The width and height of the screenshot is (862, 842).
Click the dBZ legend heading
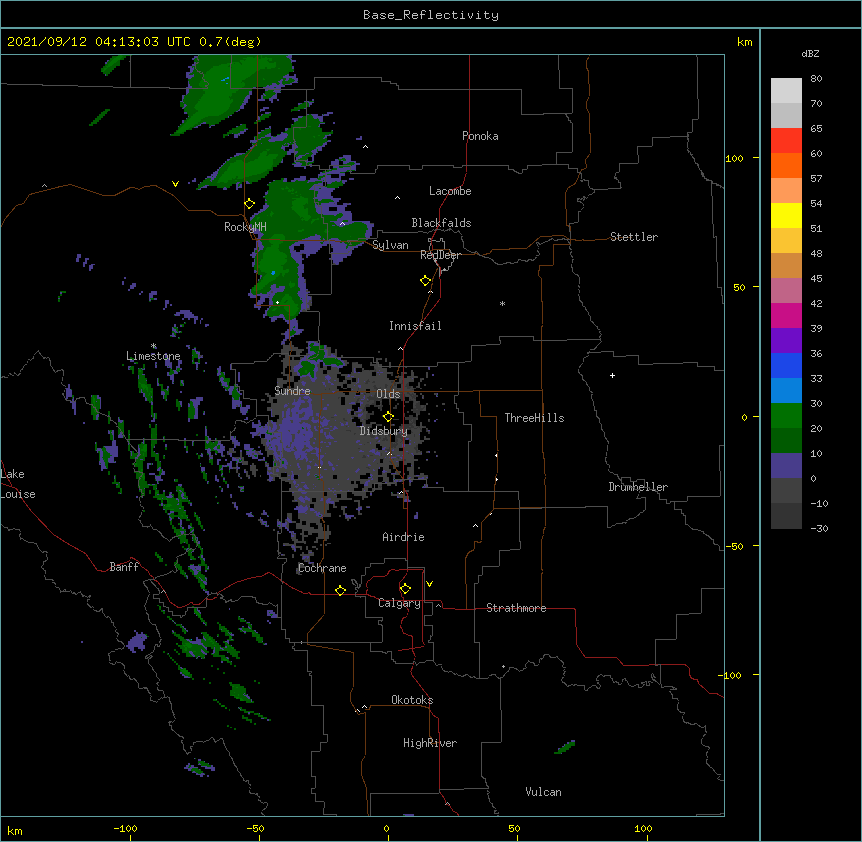[810, 53]
